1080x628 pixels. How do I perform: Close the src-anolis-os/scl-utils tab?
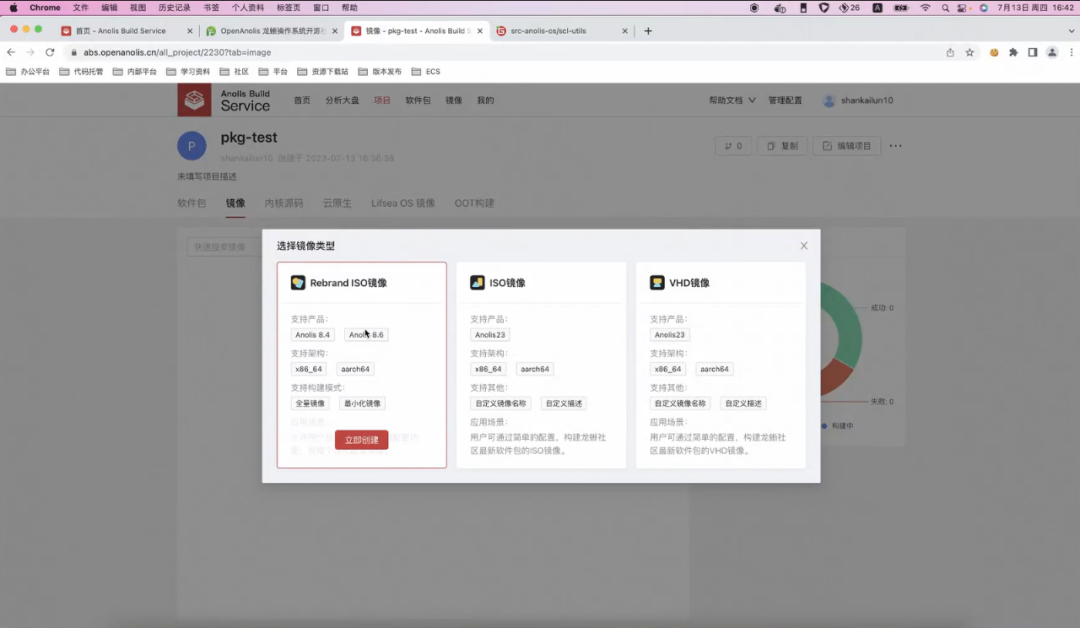[x=625, y=31]
